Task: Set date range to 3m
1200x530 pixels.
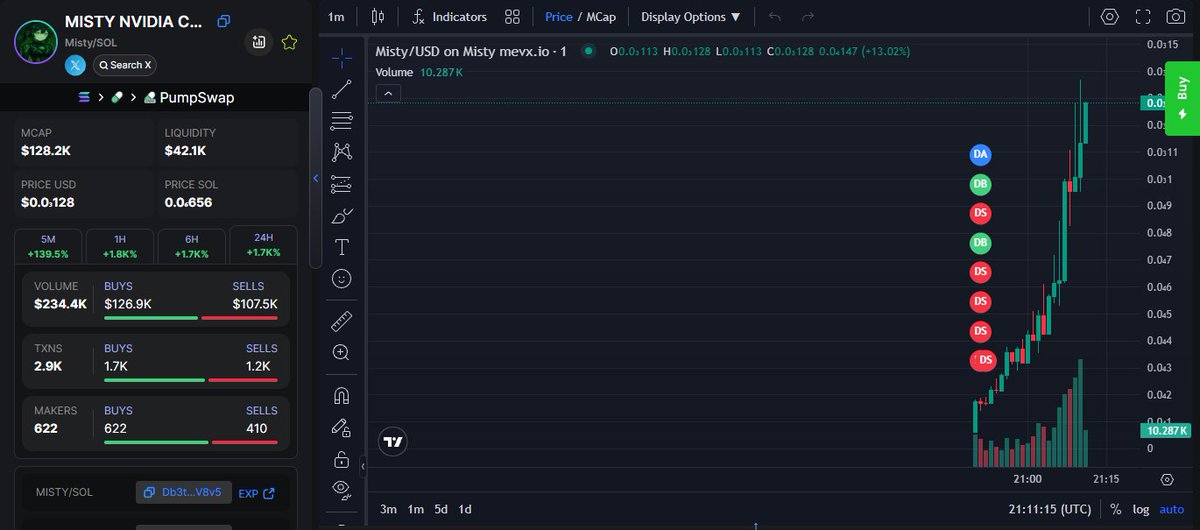Action: point(388,509)
